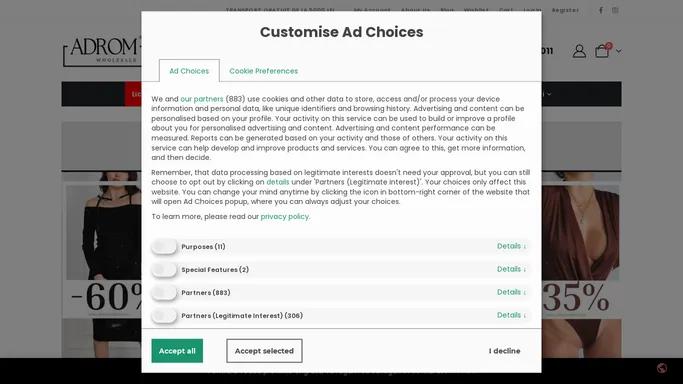Toggle the Partners (883) switch

164,293
